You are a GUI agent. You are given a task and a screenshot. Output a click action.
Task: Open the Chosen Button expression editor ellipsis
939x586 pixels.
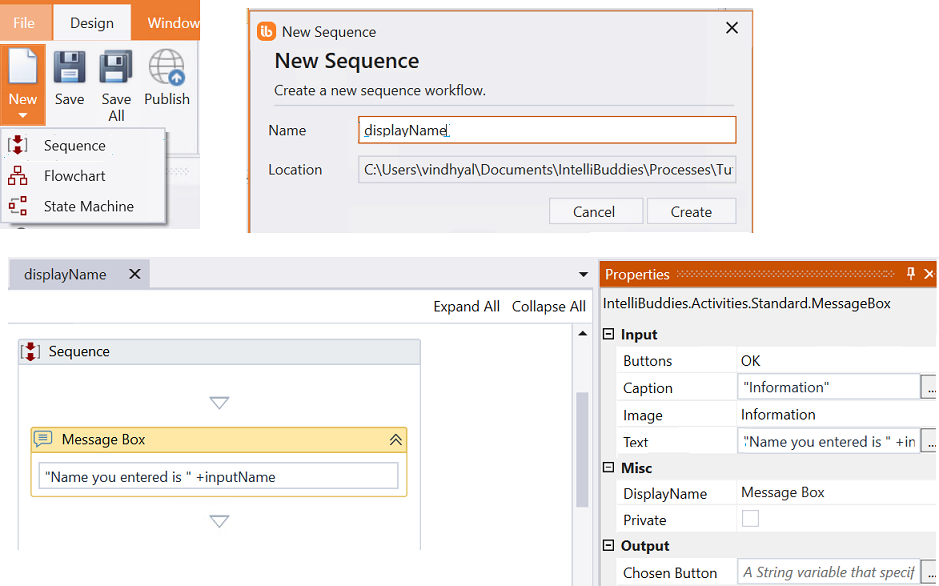(x=929, y=572)
